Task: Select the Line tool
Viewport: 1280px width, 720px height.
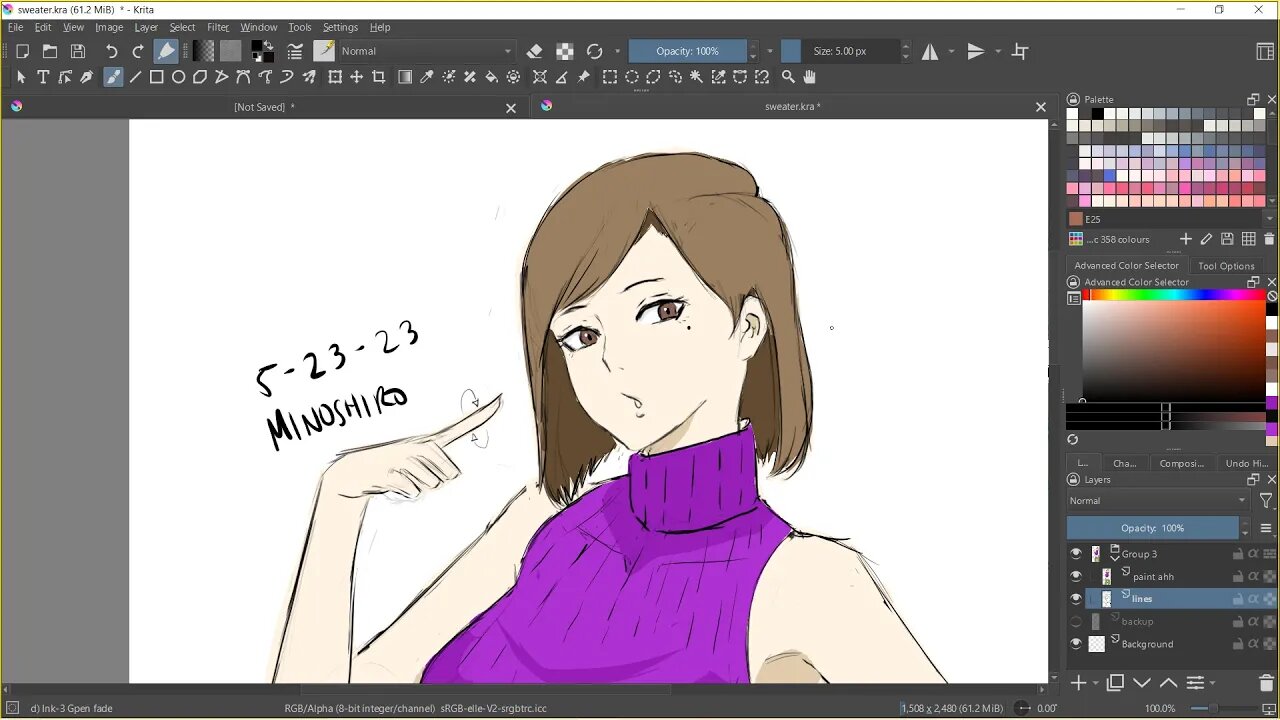Action: tap(135, 77)
